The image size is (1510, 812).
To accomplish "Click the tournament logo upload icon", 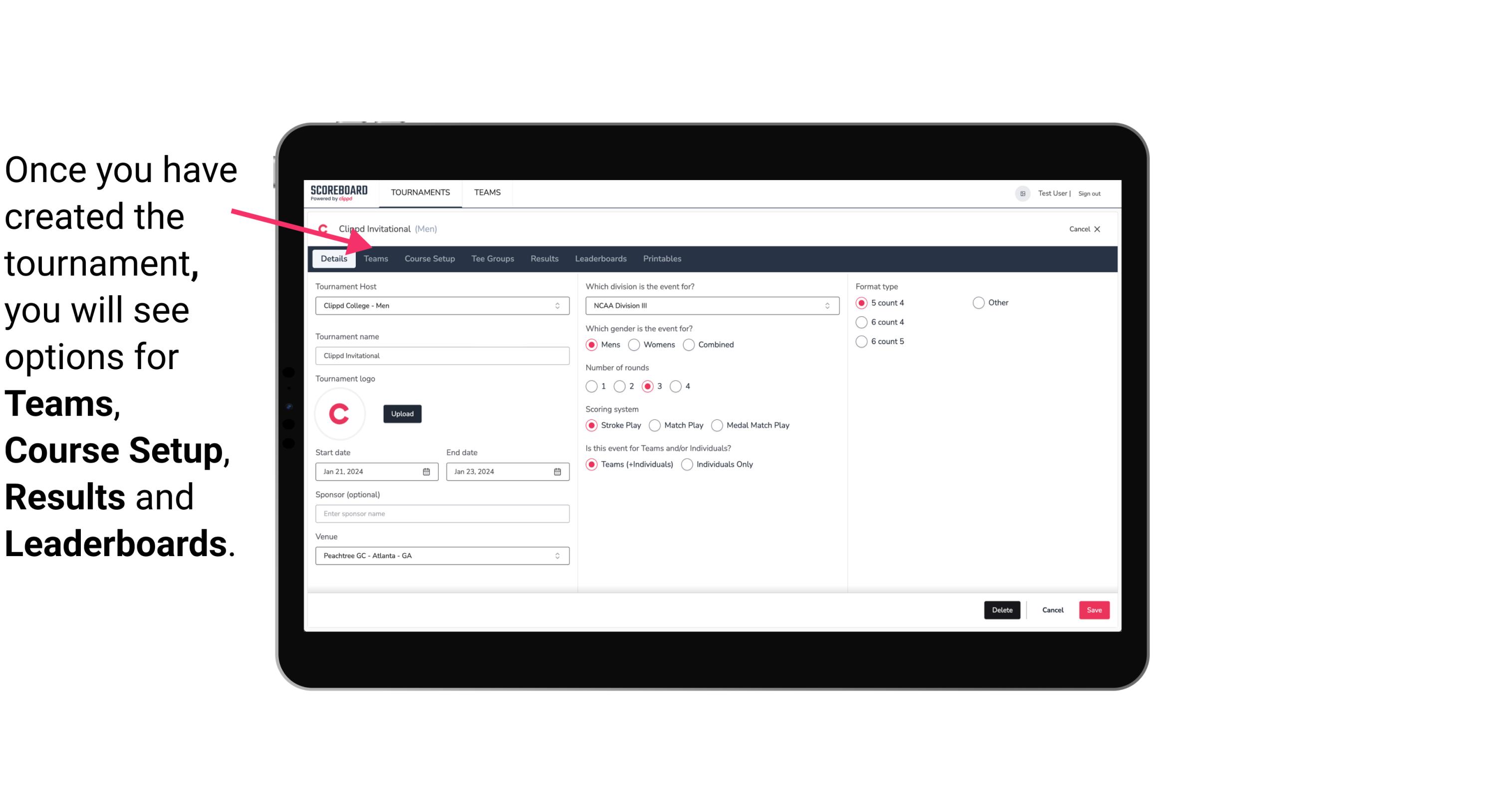I will pyautogui.click(x=401, y=413).
